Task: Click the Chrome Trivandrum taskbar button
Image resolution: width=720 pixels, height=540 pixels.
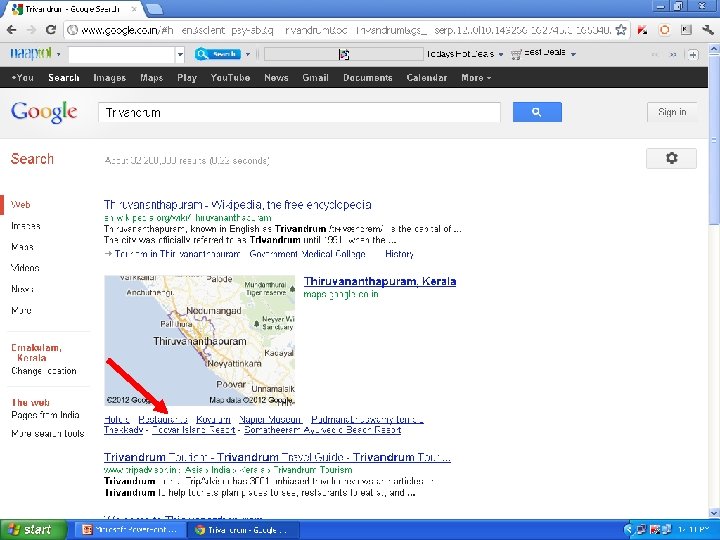Action: [x=243, y=530]
